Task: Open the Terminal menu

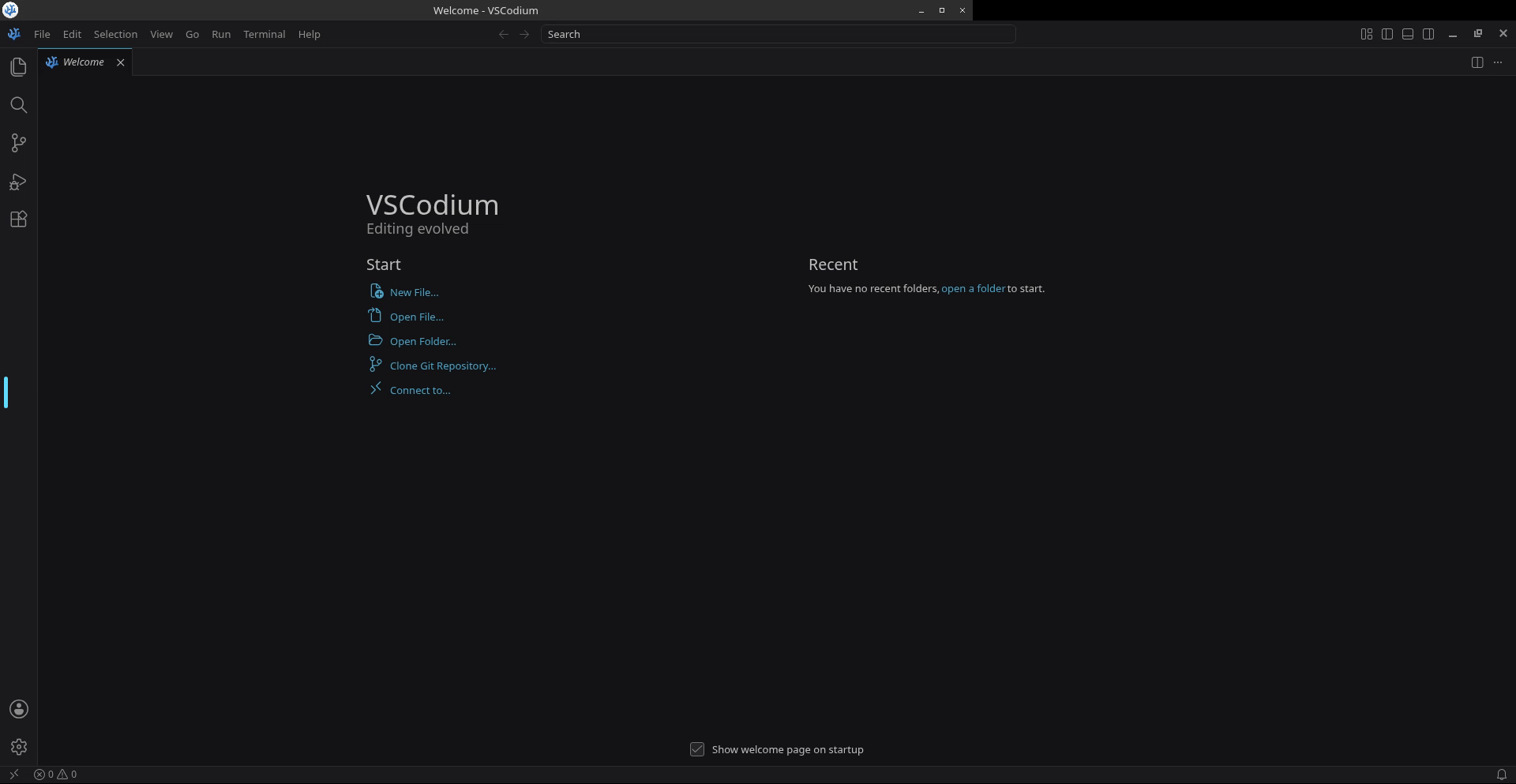Action: click(265, 34)
